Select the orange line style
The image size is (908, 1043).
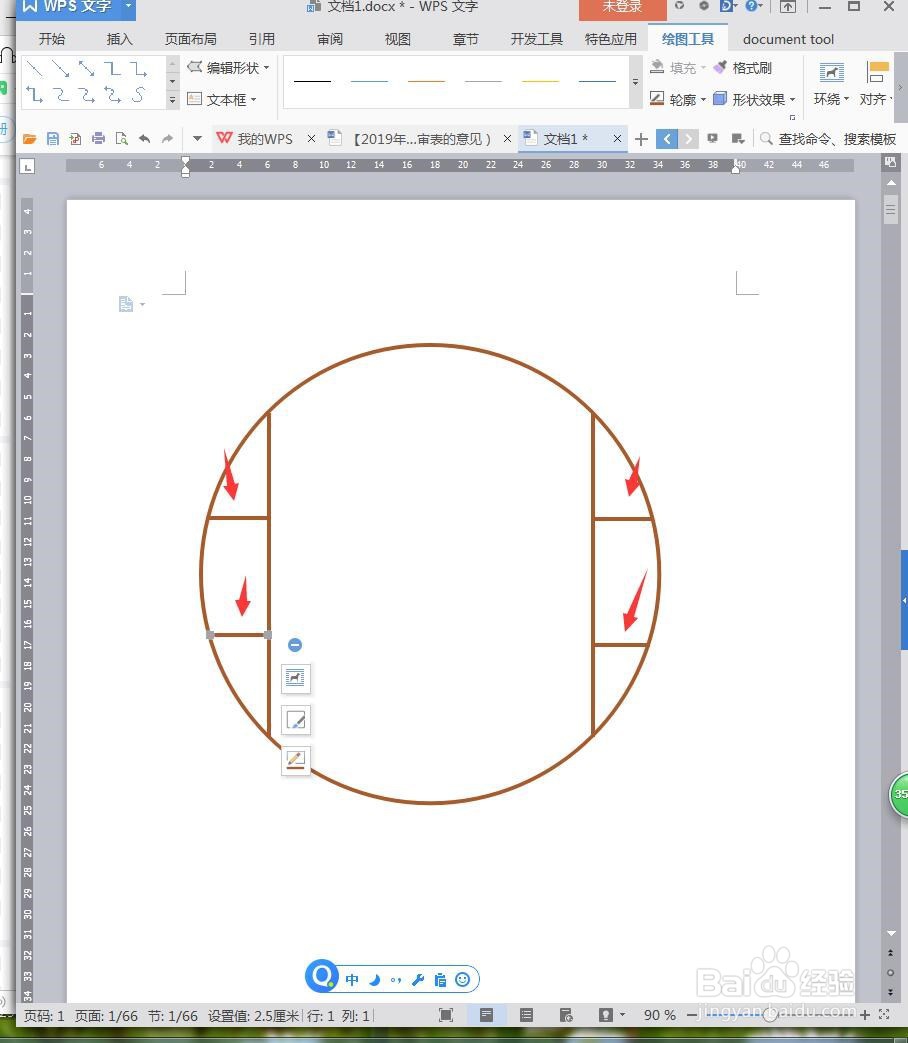coord(426,81)
